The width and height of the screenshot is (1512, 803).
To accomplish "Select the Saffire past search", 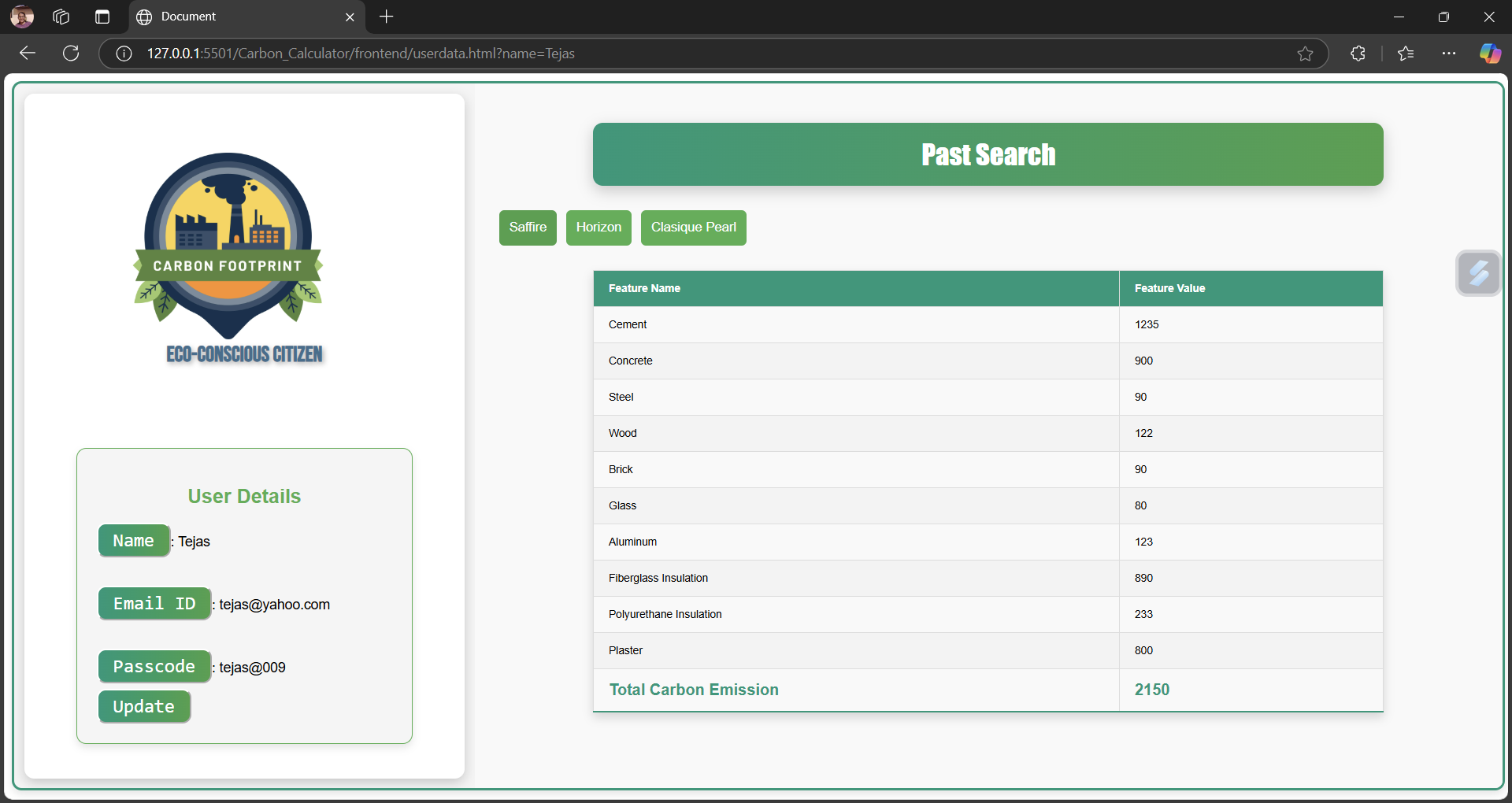I will click(x=528, y=228).
